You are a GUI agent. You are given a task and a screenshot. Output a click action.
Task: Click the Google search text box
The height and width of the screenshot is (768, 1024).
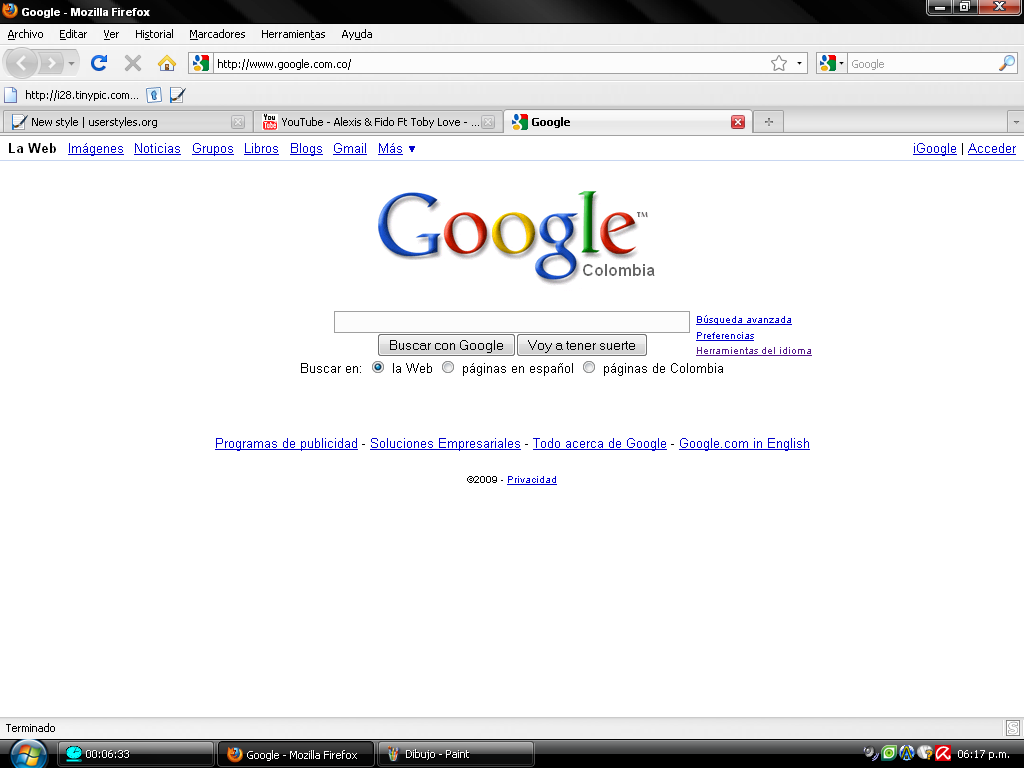tap(511, 322)
